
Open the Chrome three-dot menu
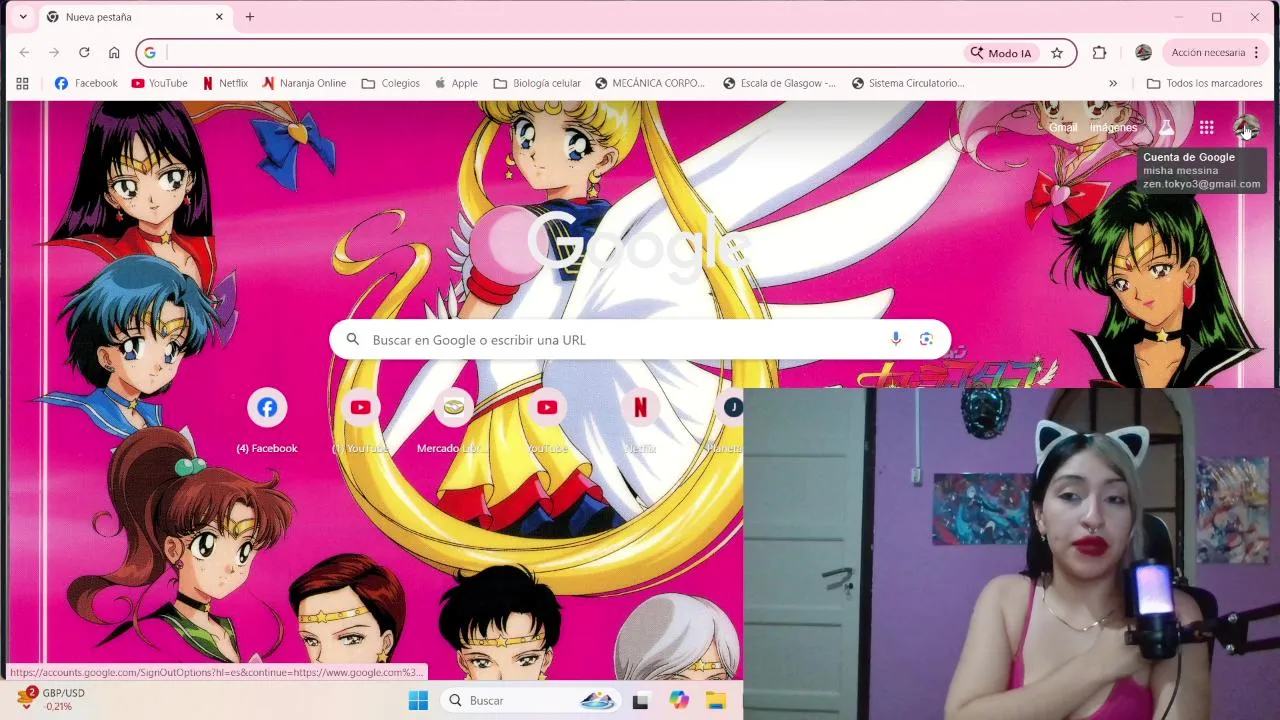point(1257,53)
